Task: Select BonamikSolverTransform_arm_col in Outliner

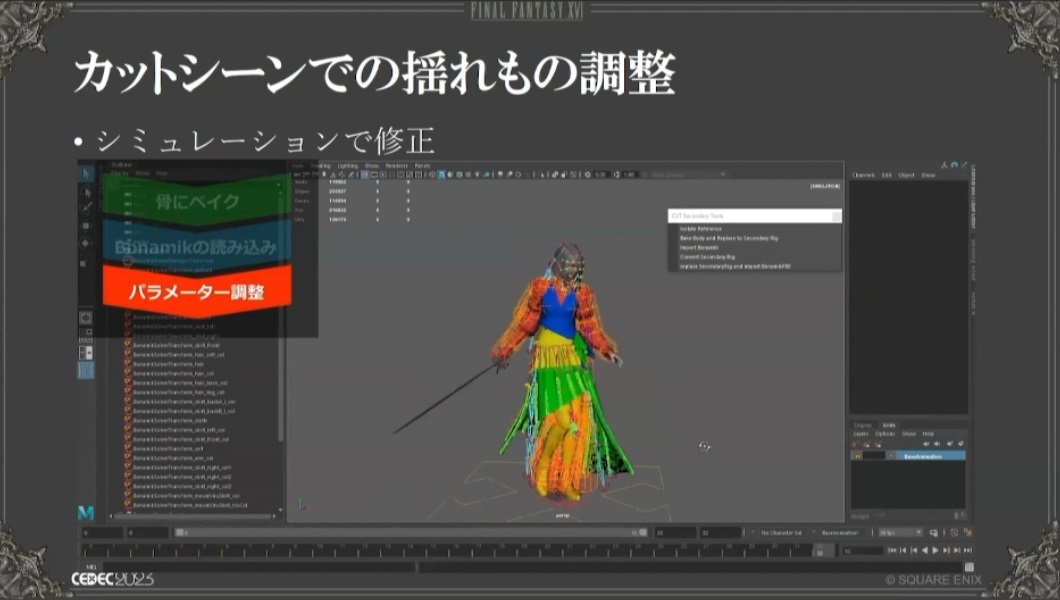Action: [173, 458]
